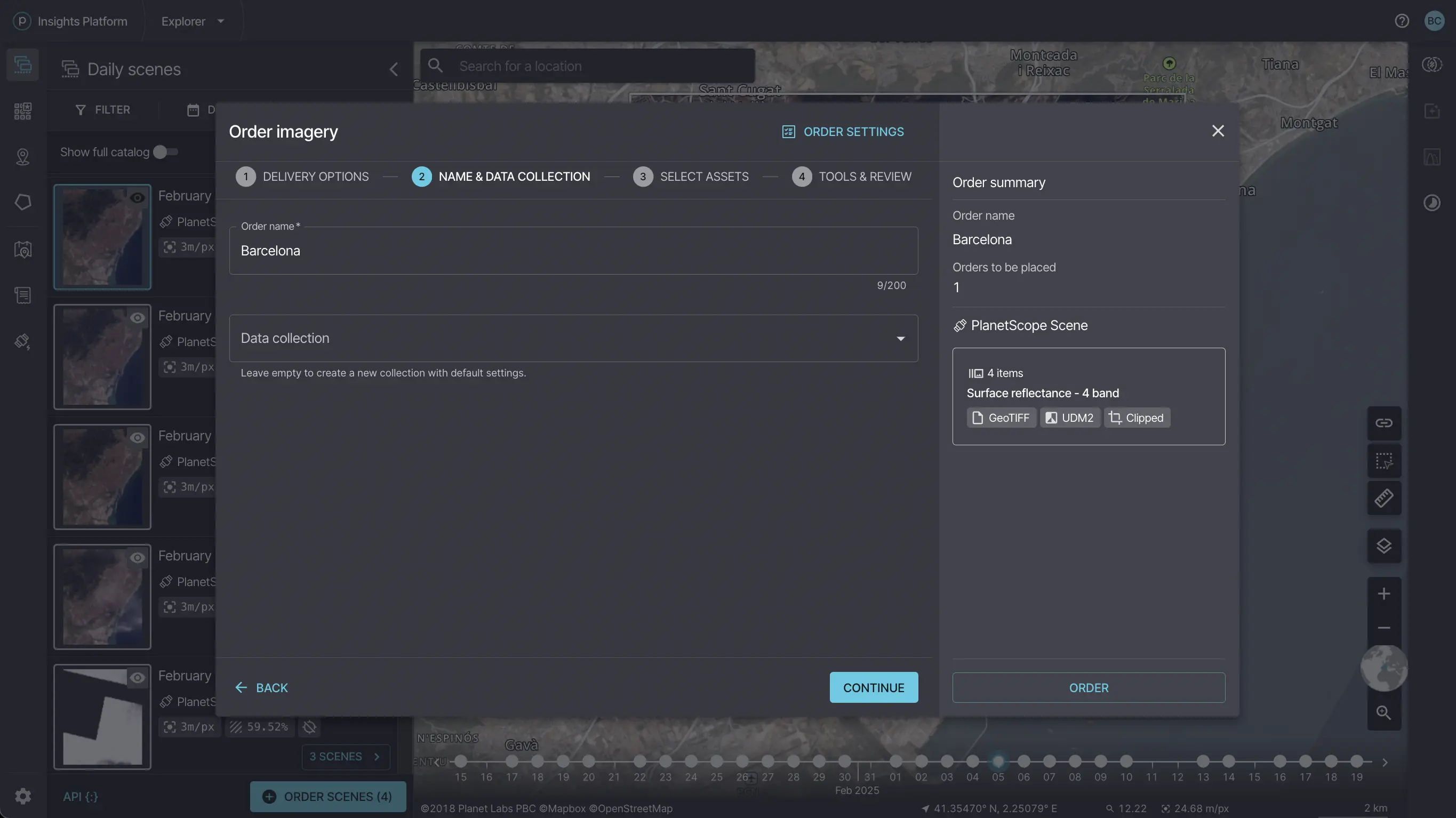Toggle visibility of the first February scene

pos(138,198)
